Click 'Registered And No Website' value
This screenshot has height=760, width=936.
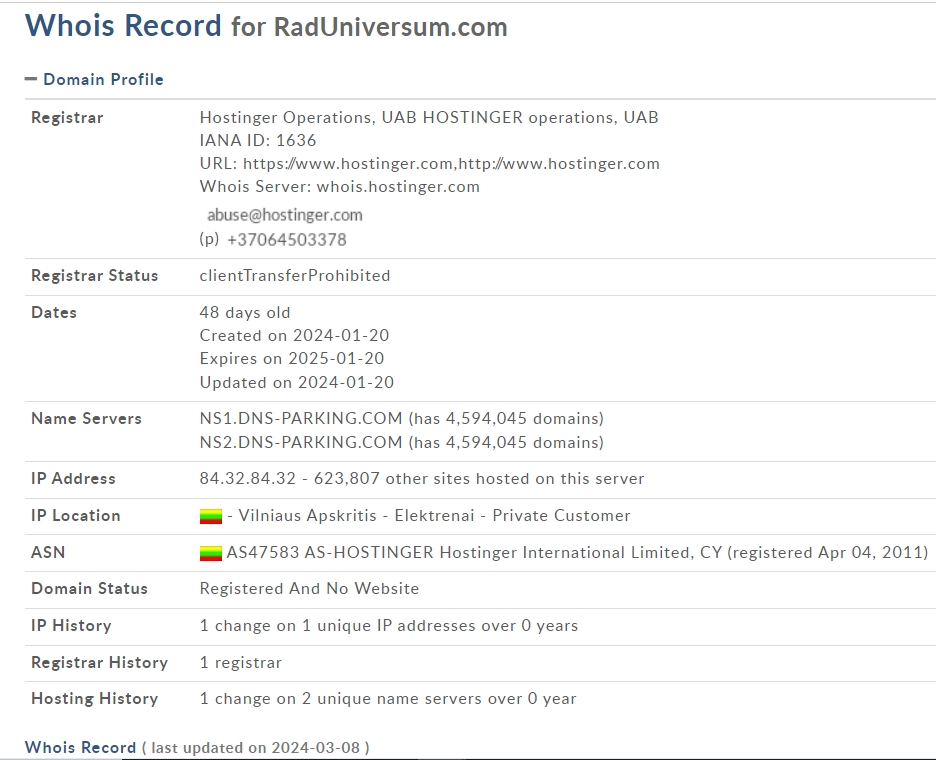309,589
